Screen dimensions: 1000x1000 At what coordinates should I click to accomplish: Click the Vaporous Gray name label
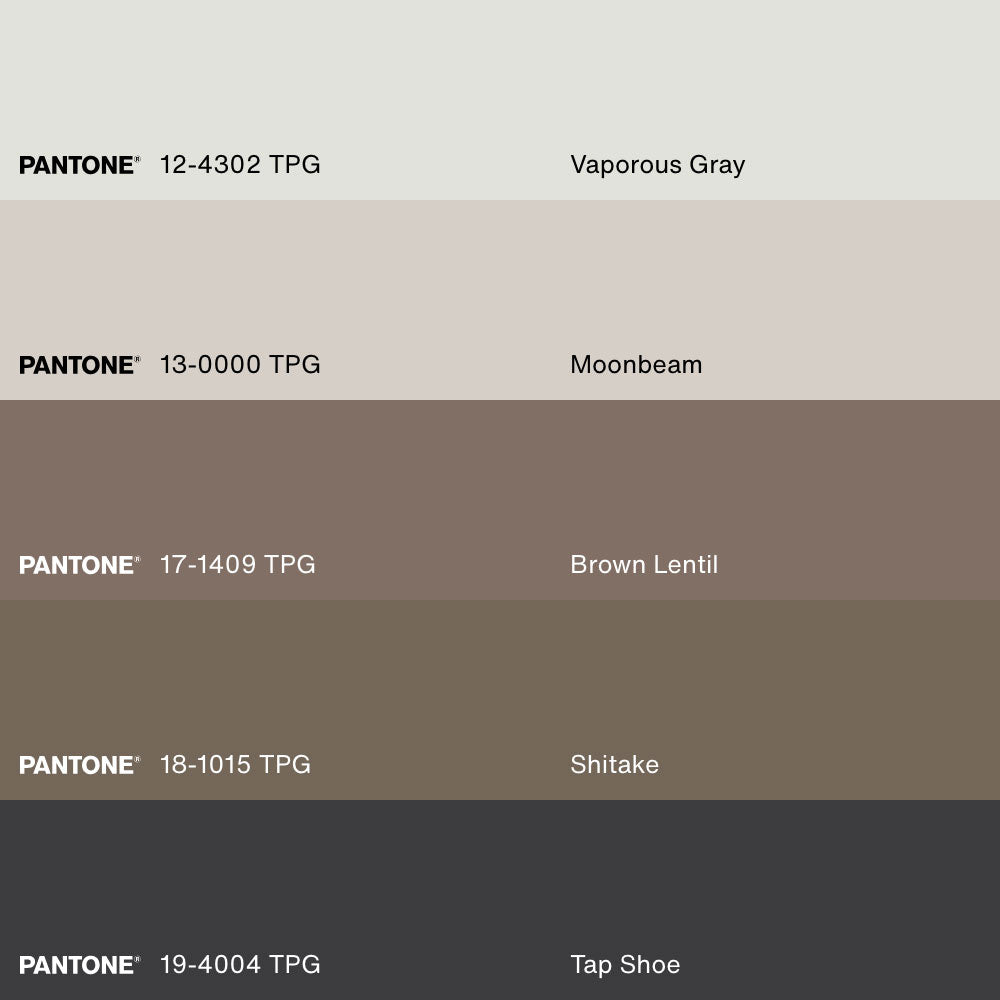point(657,165)
